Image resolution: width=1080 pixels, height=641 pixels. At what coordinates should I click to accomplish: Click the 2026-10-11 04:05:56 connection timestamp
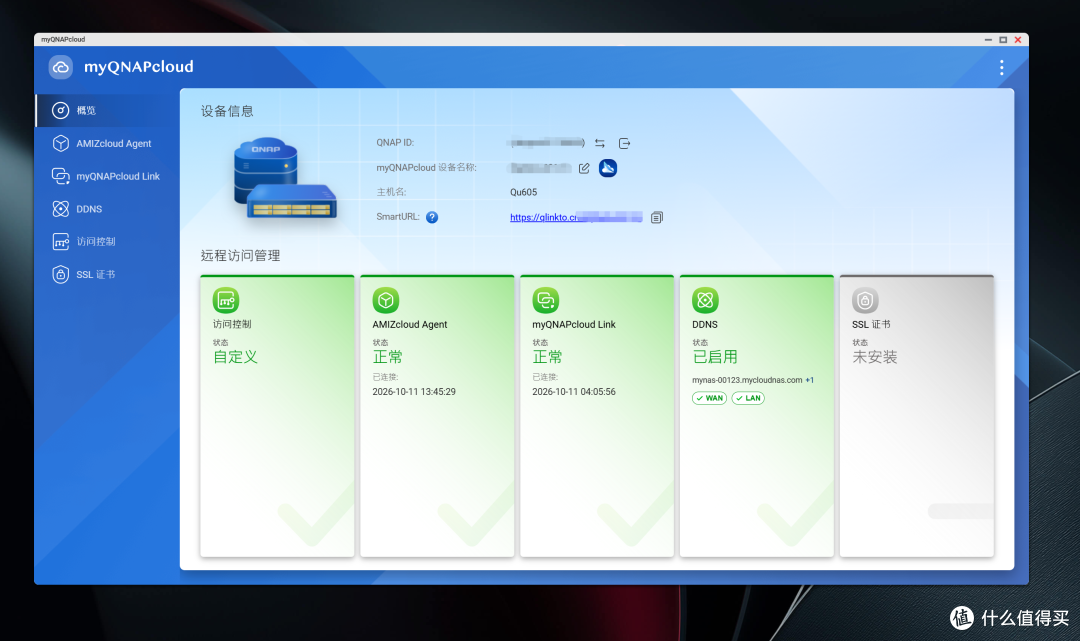tap(574, 392)
